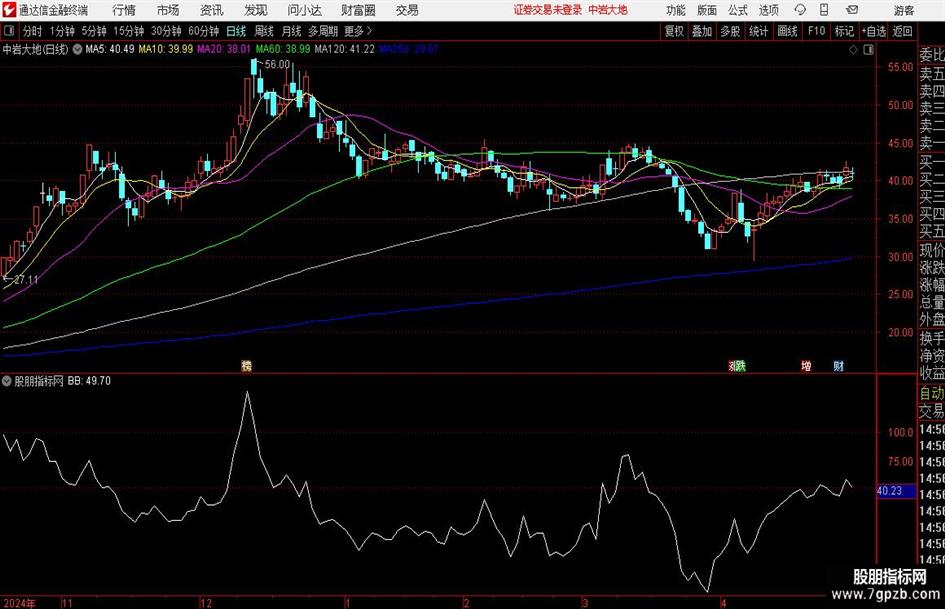Image resolution: width=945 pixels, height=609 pixels.
Task: Open the mail envelope icon
Action: pyautogui.click(x=852, y=10)
